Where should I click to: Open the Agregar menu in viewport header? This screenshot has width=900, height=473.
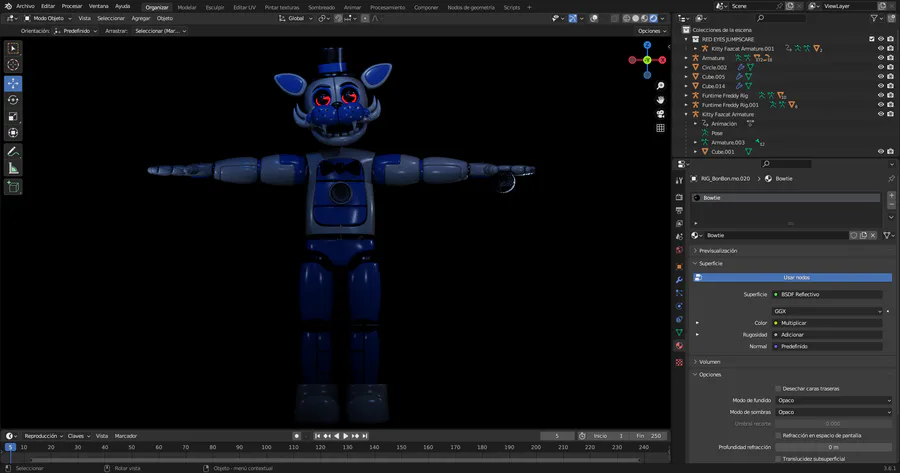(141, 18)
